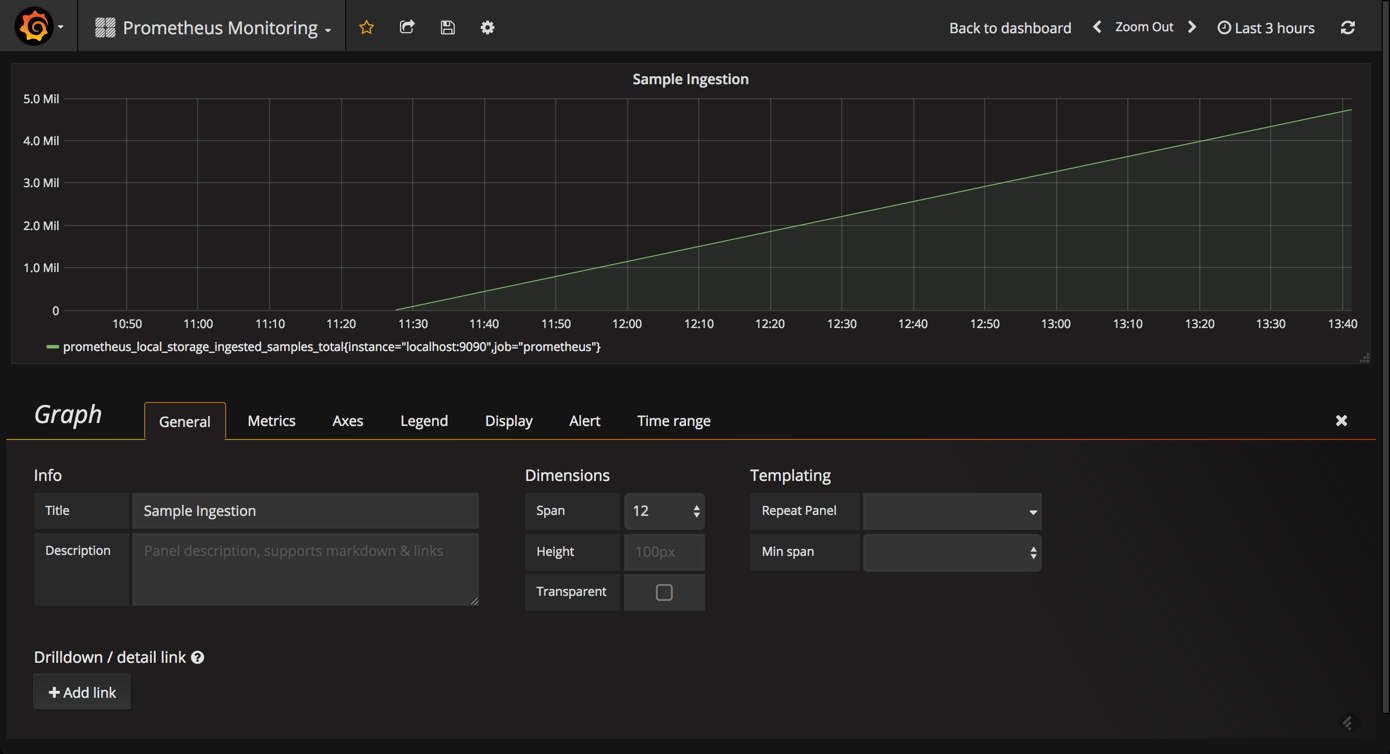Click the 11:30 x-axis time label
The height and width of the screenshot is (754, 1390).
(413, 324)
